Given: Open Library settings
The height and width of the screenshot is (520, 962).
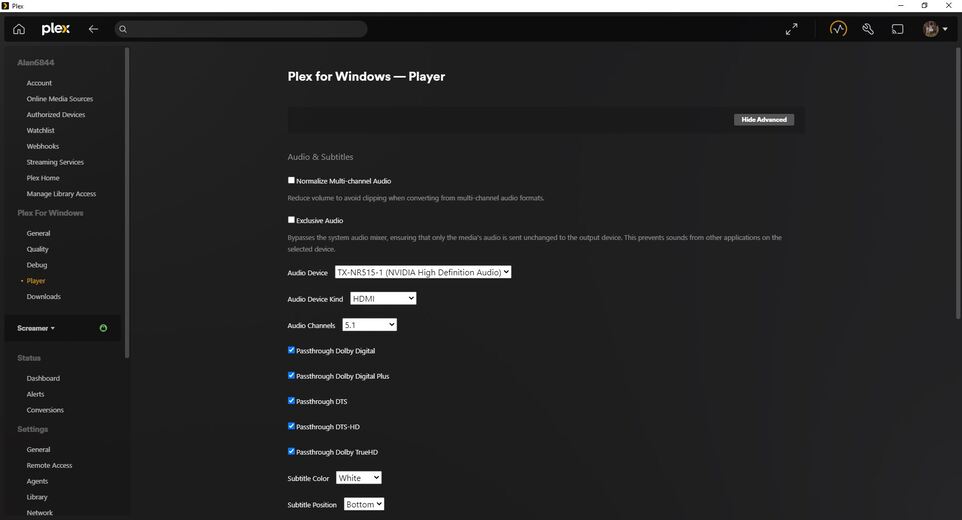Looking at the screenshot, I should point(37,497).
